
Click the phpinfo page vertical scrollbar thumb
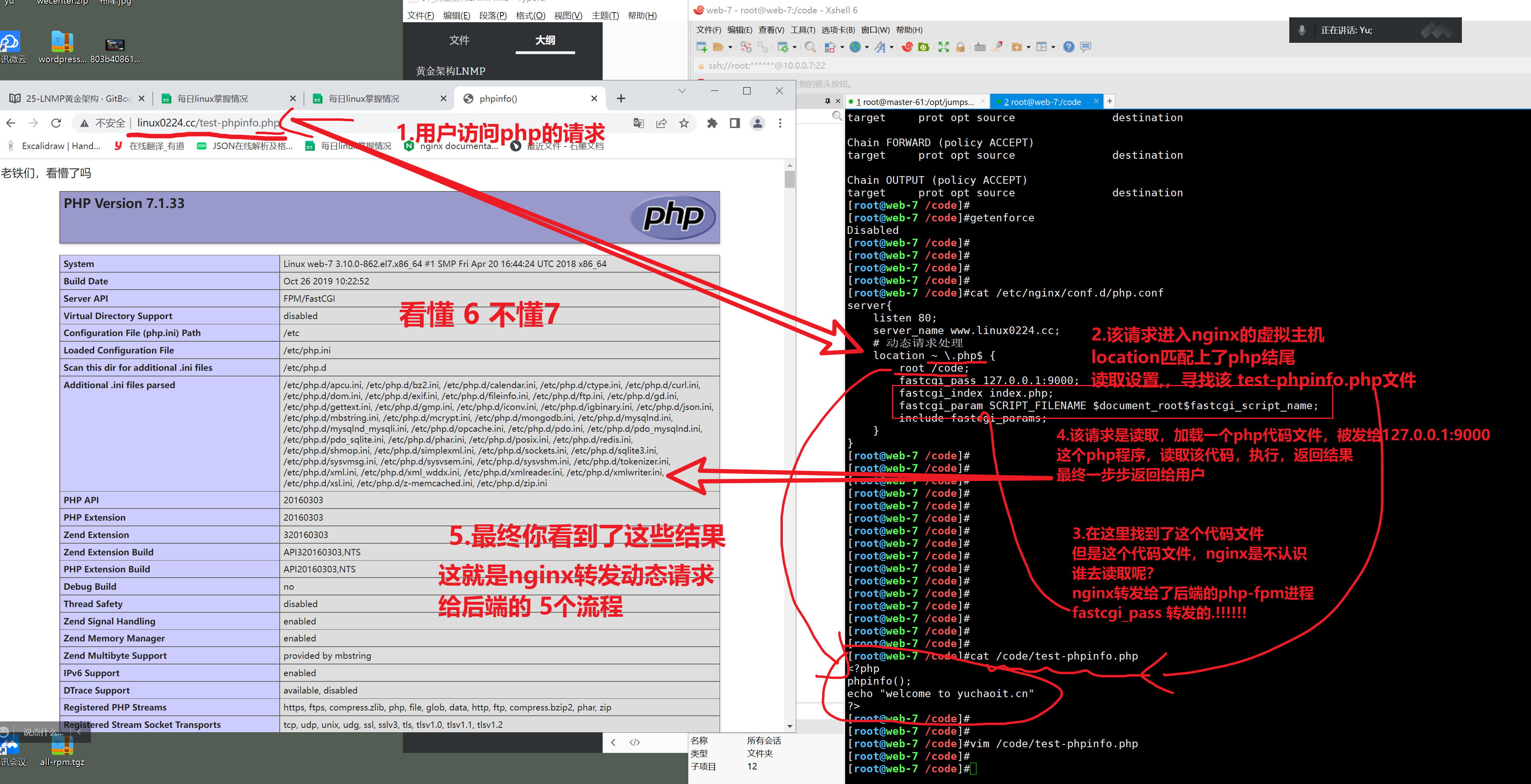(x=789, y=179)
